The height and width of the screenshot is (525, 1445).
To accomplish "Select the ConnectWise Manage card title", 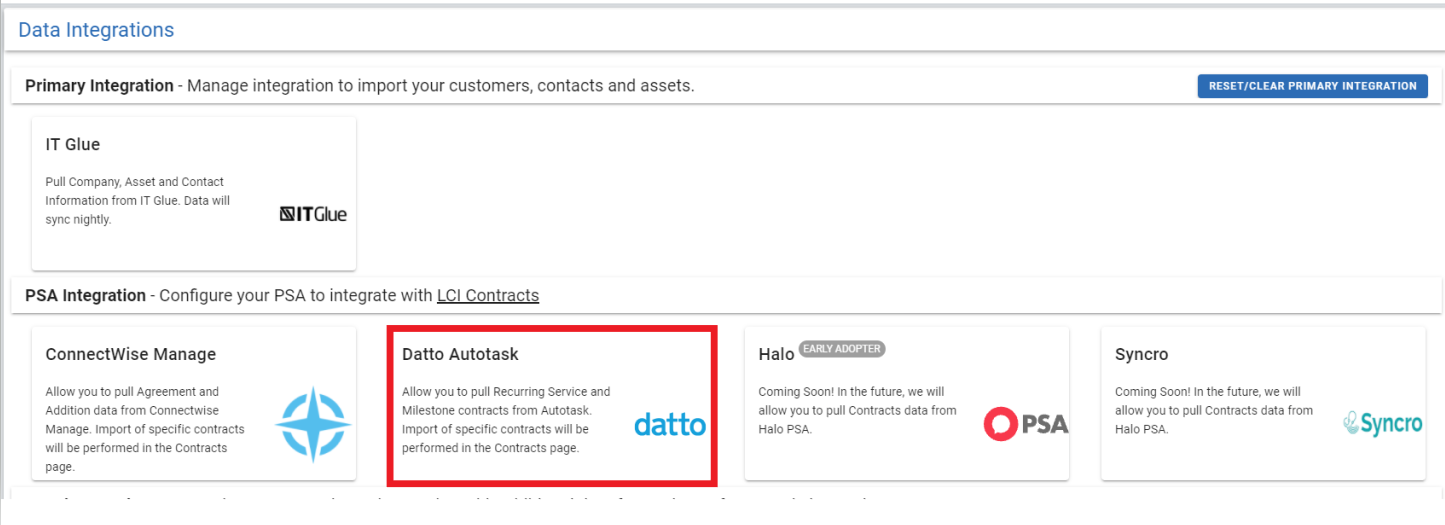I will coord(131,354).
